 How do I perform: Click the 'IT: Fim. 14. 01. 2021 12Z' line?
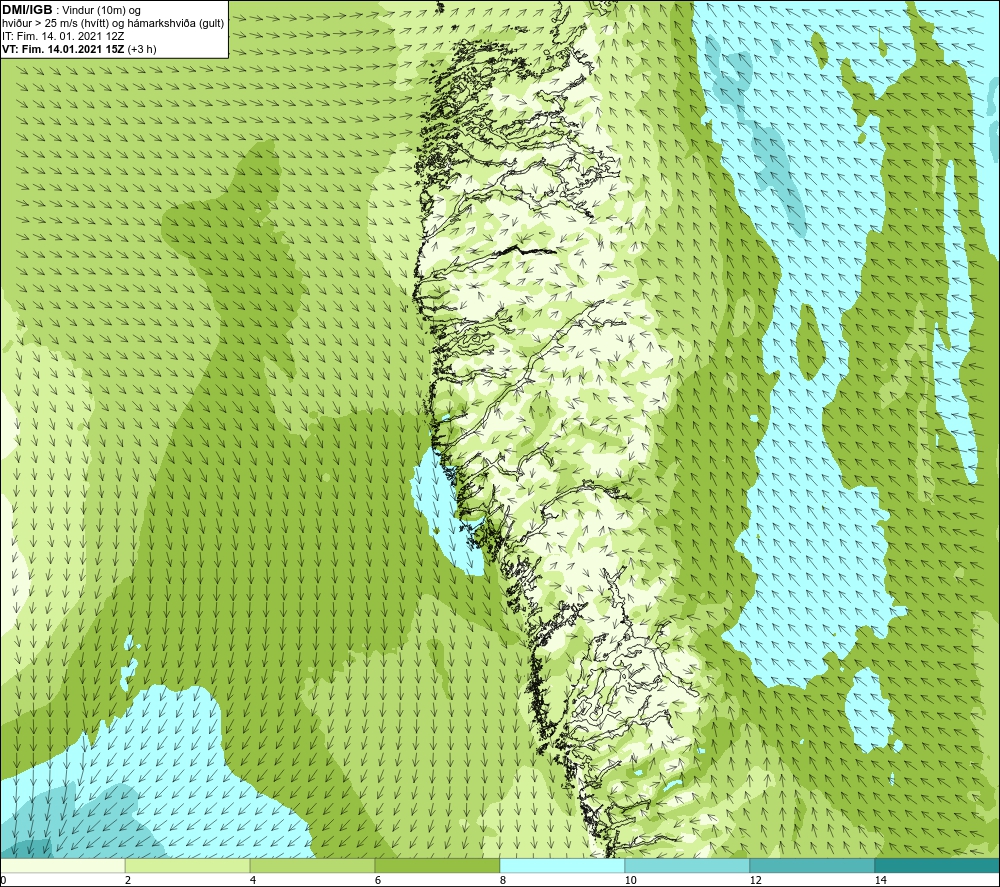[61, 36]
